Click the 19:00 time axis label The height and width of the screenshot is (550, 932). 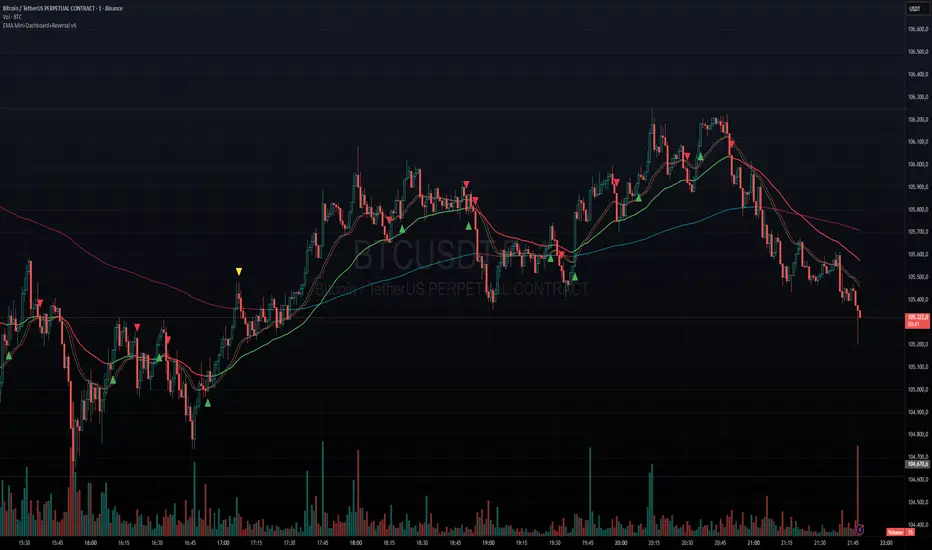tap(488, 543)
